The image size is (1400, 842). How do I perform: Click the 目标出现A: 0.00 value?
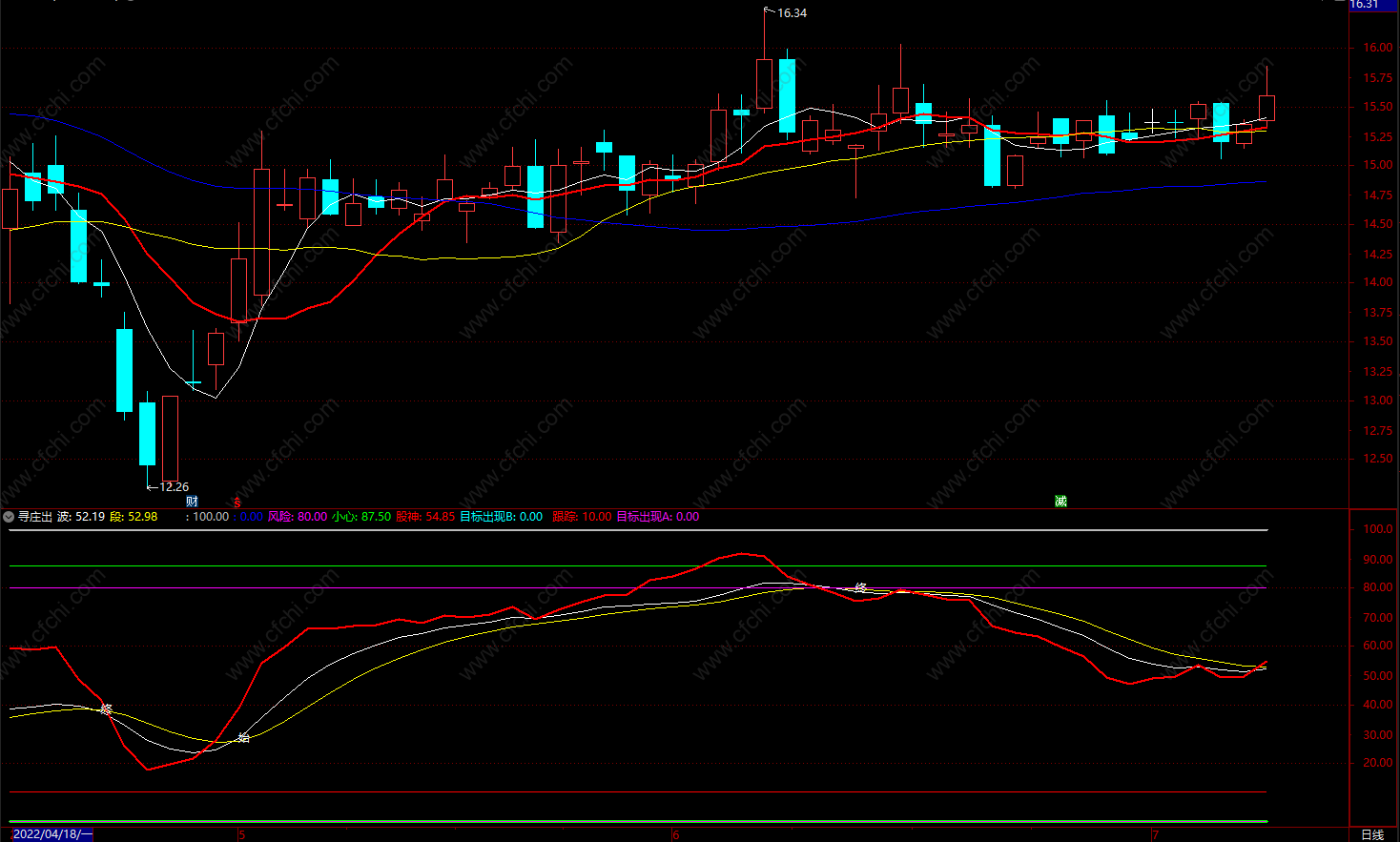coord(658,517)
